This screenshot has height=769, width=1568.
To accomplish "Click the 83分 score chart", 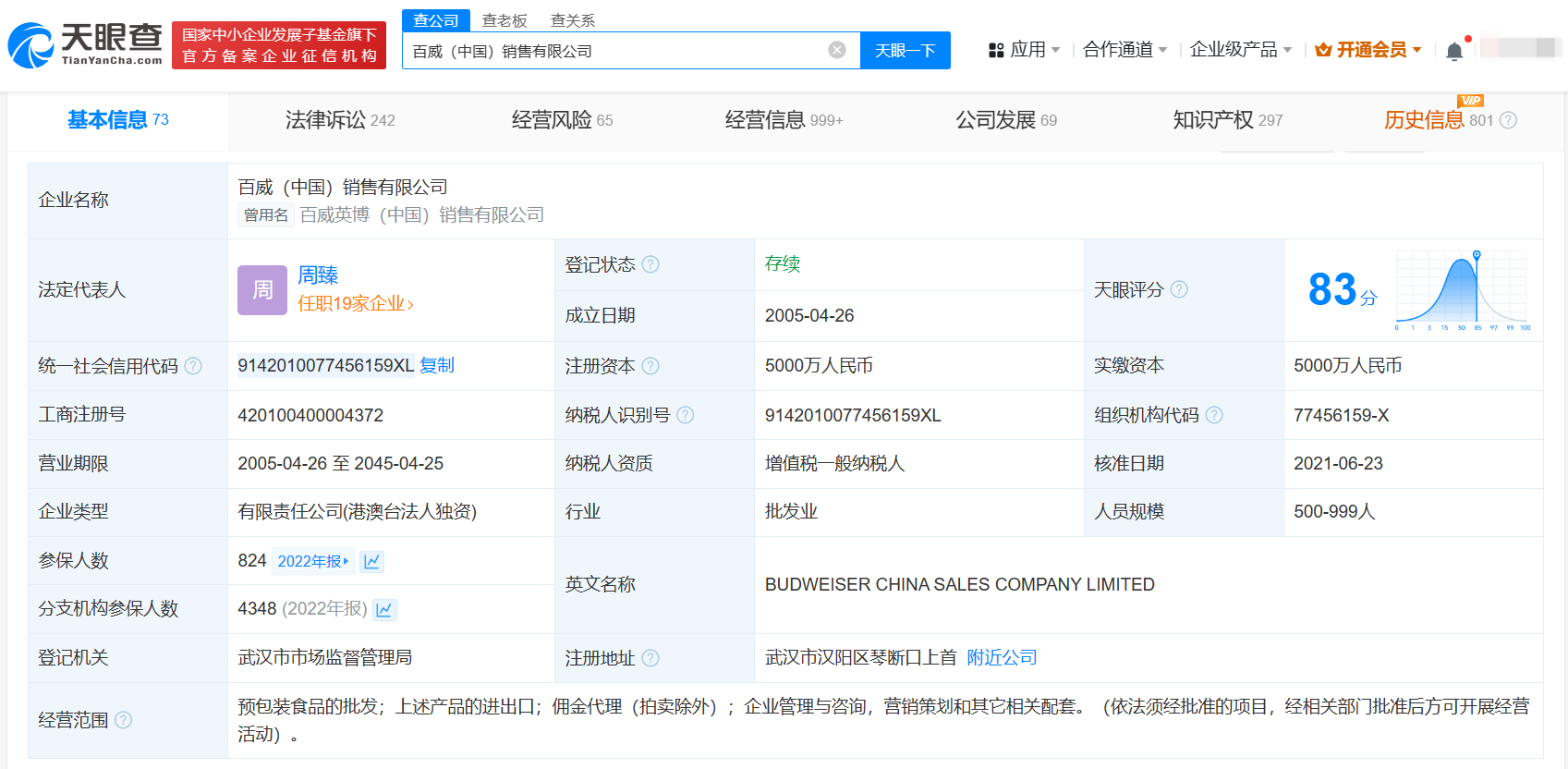I will tap(1464, 289).
